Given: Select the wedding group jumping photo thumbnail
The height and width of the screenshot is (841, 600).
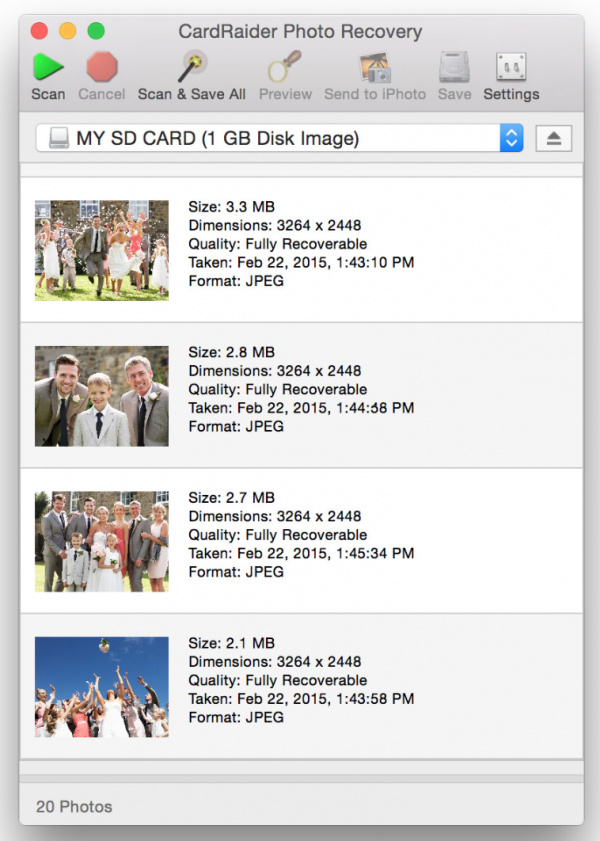Looking at the screenshot, I should (x=102, y=250).
